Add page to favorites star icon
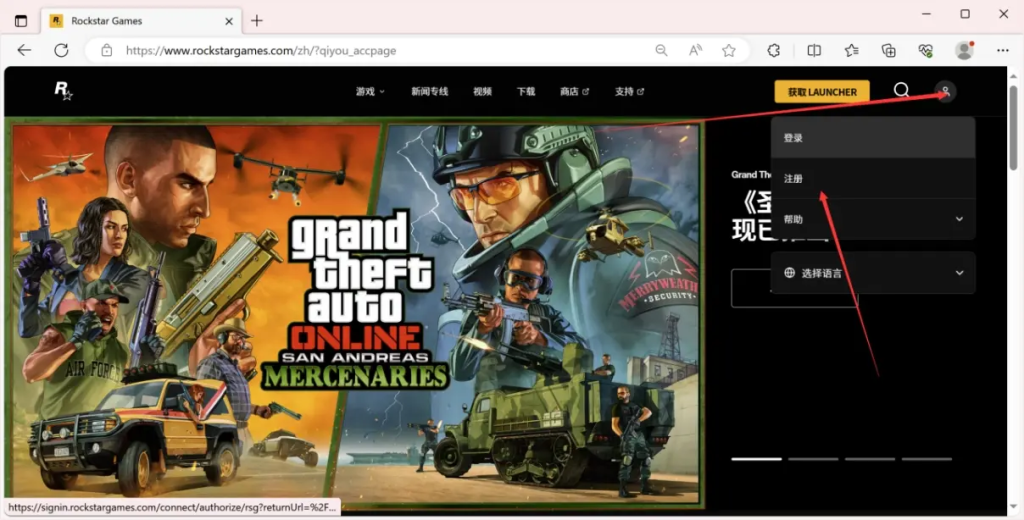 729,50
